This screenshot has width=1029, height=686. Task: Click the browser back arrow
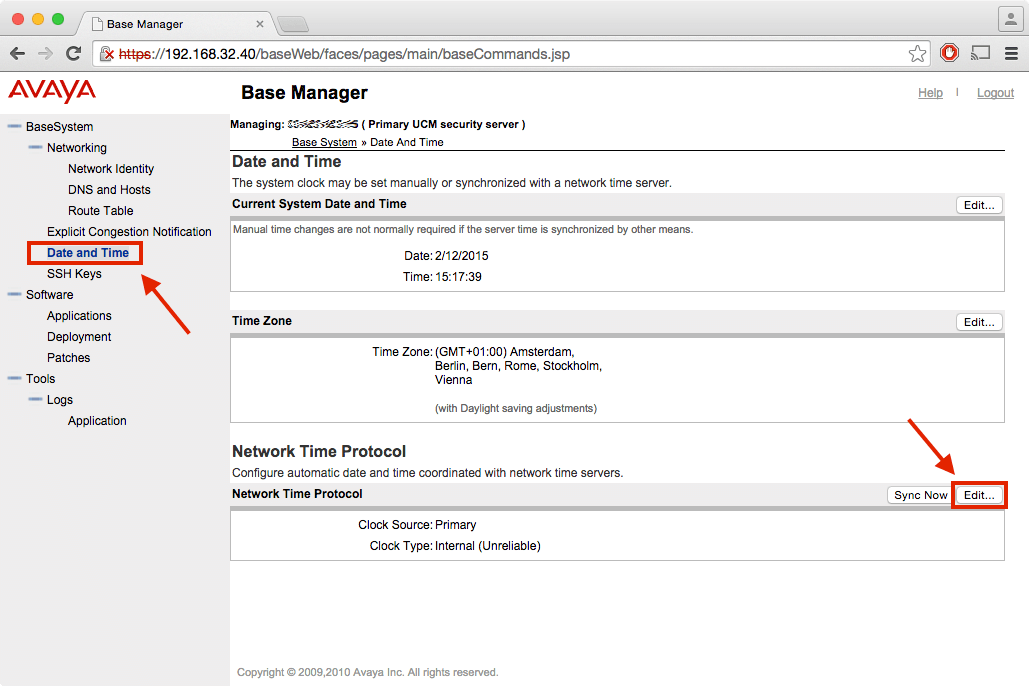(x=18, y=54)
